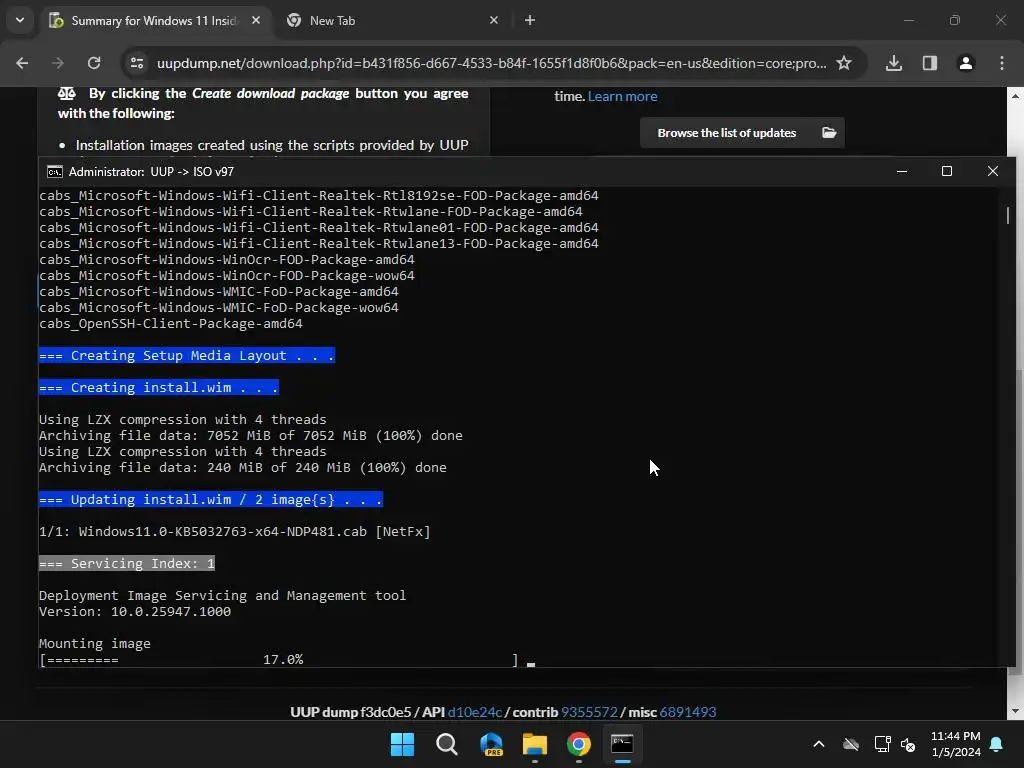
Task: Open the API d10e24c commit link
Action: point(475,712)
